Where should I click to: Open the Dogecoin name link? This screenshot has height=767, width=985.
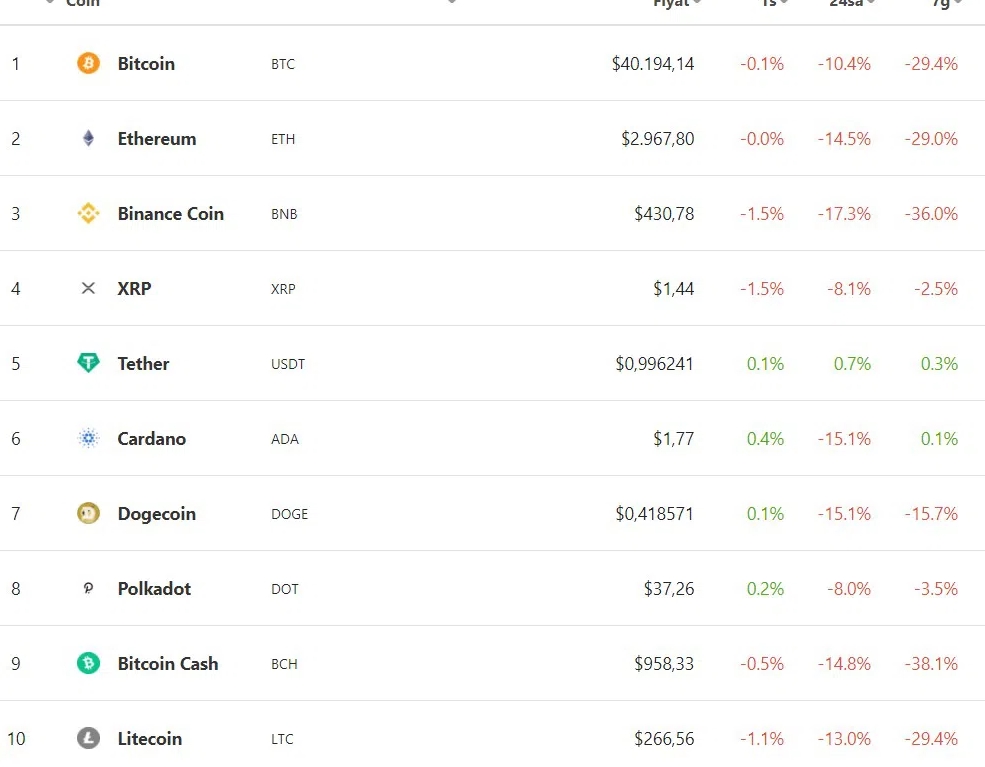tap(157, 514)
